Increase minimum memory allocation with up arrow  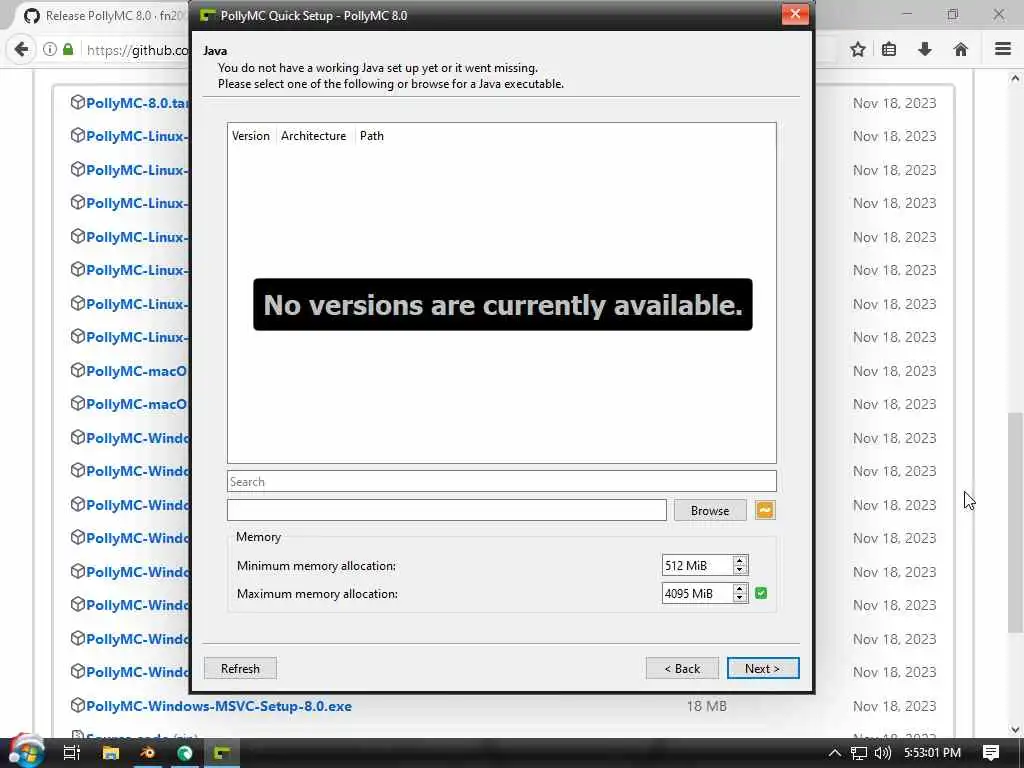[739, 560]
